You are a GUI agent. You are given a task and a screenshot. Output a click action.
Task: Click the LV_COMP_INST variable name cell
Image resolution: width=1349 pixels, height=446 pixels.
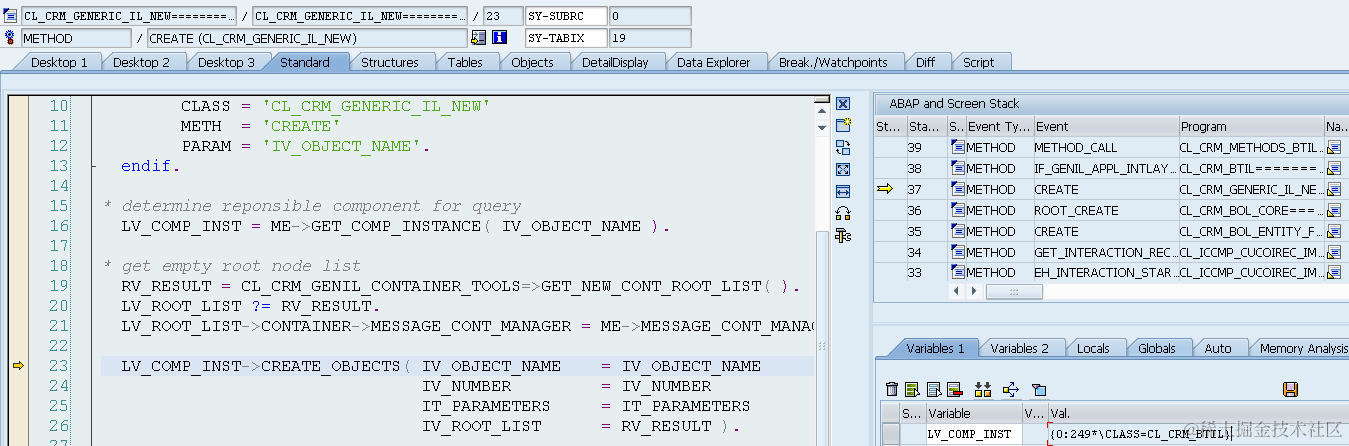[x=974, y=434]
